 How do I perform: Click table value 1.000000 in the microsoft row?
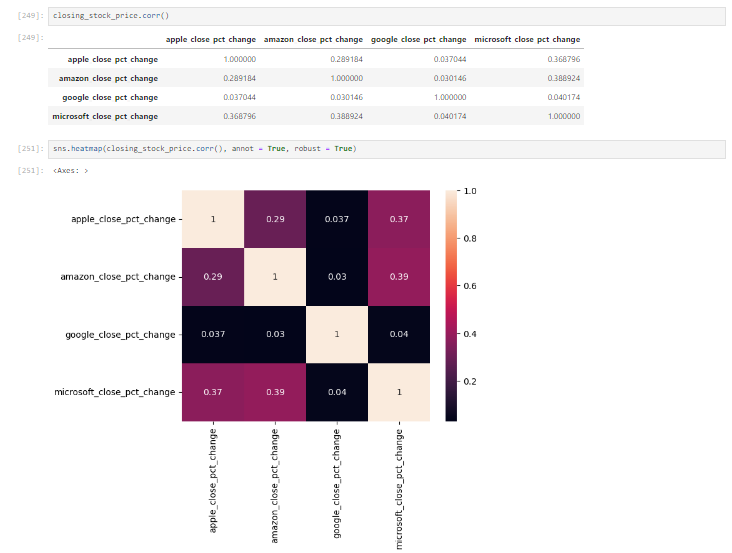point(564,116)
